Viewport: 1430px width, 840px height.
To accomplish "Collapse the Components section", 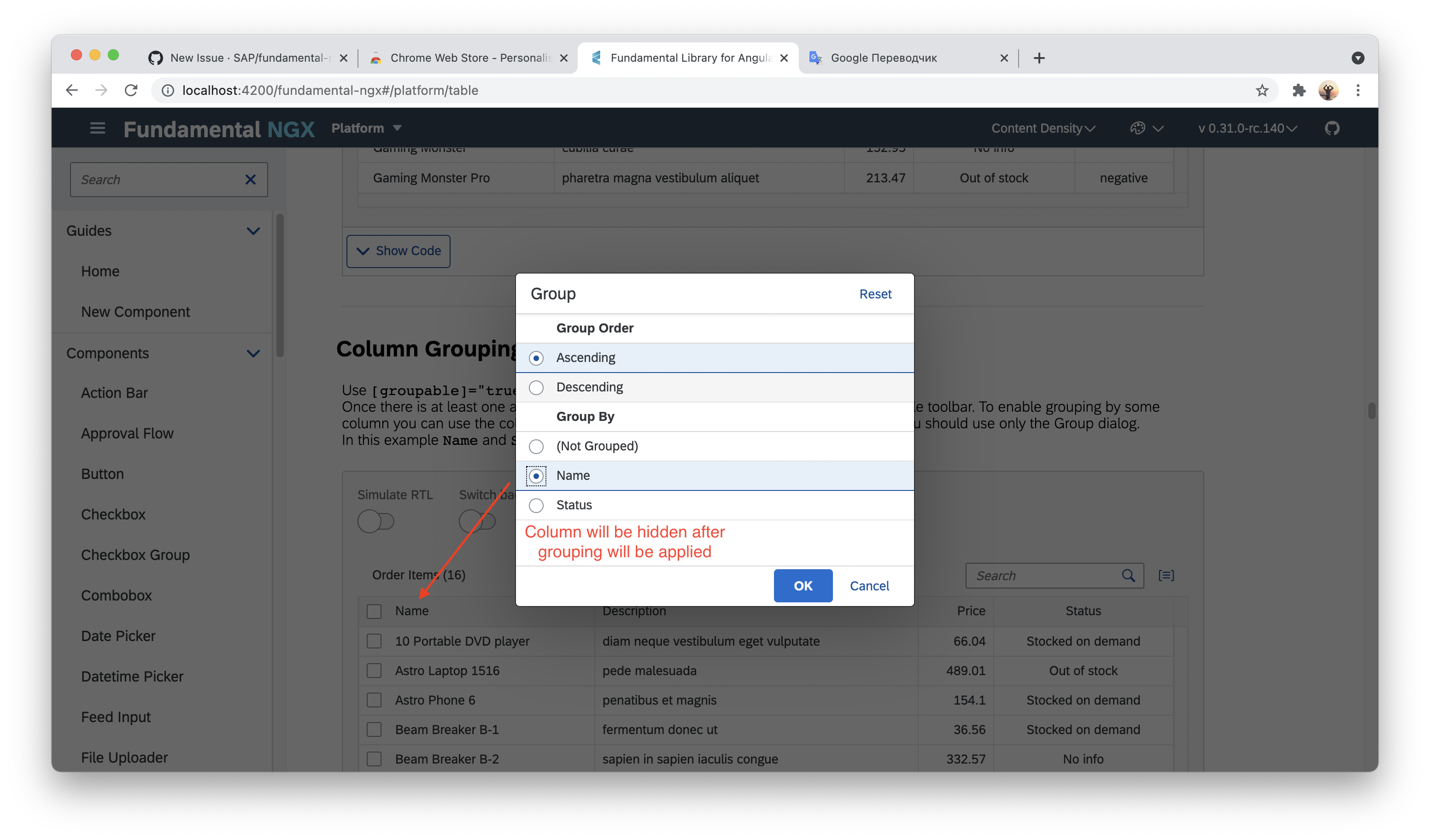I will (253, 353).
